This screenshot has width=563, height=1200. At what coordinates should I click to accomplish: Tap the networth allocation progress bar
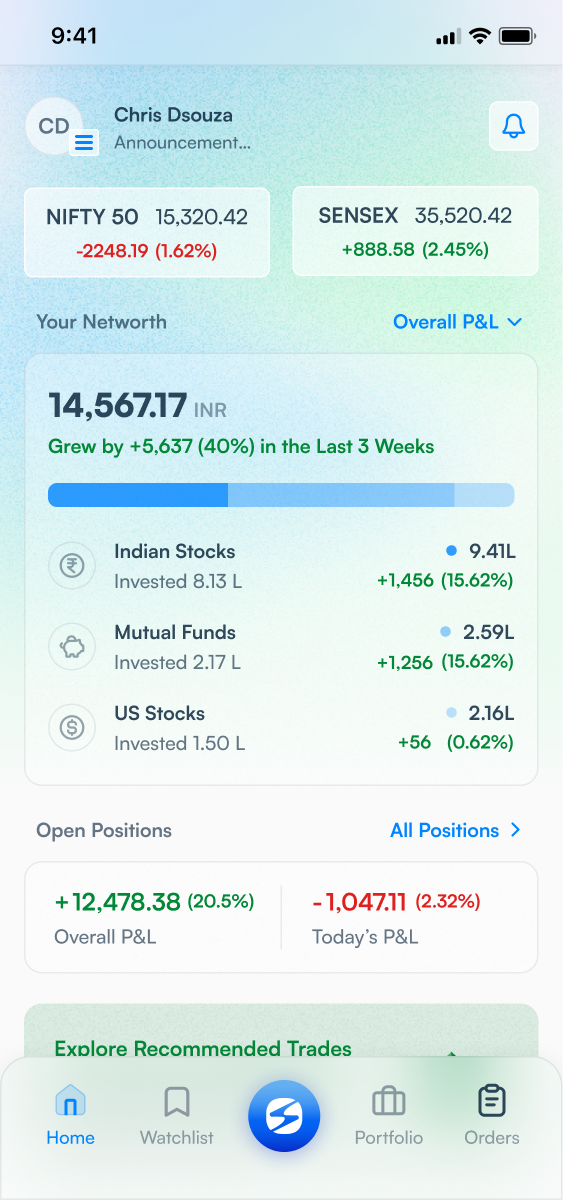(x=281, y=495)
